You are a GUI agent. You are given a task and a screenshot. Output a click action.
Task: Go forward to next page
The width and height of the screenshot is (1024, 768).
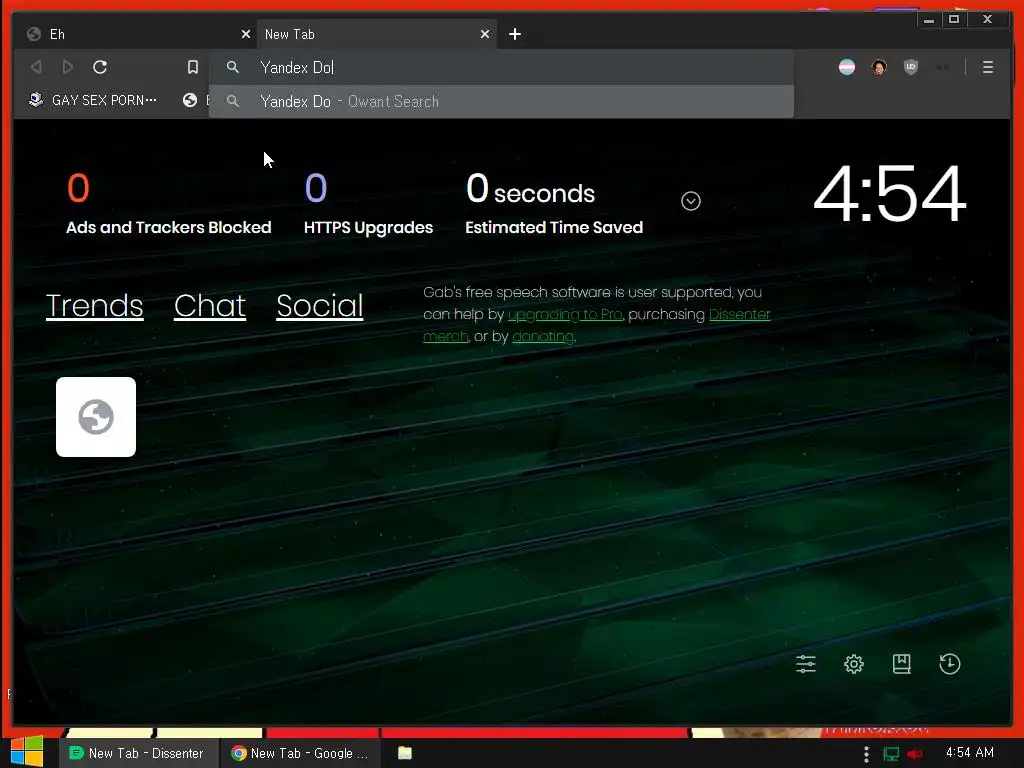[67, 67]
